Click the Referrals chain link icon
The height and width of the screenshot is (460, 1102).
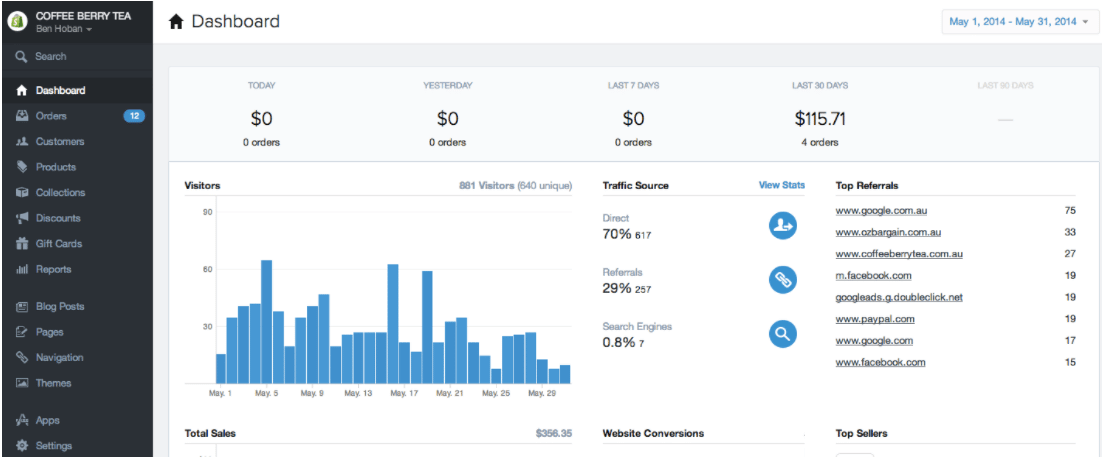(782, 280)
